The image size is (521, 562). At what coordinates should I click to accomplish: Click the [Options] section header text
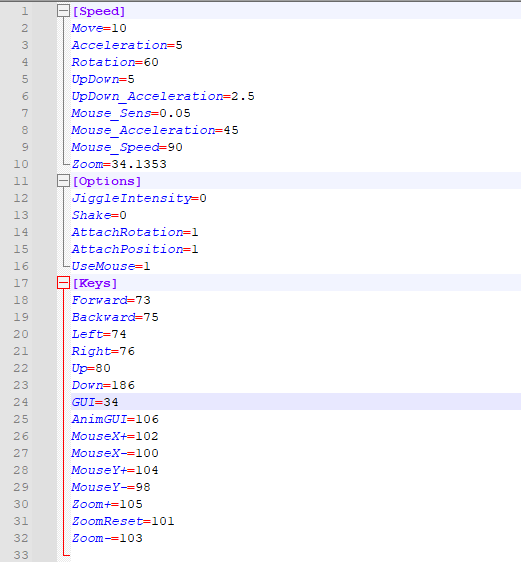click(x=107, y=181)
